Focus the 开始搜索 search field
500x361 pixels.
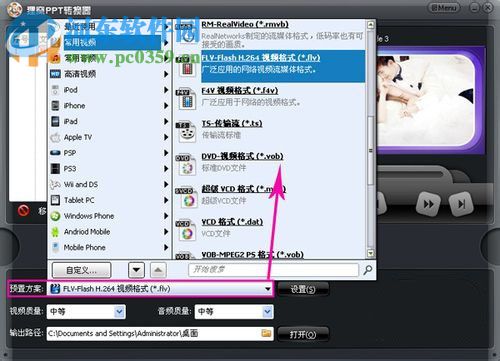tap(273, 270)
